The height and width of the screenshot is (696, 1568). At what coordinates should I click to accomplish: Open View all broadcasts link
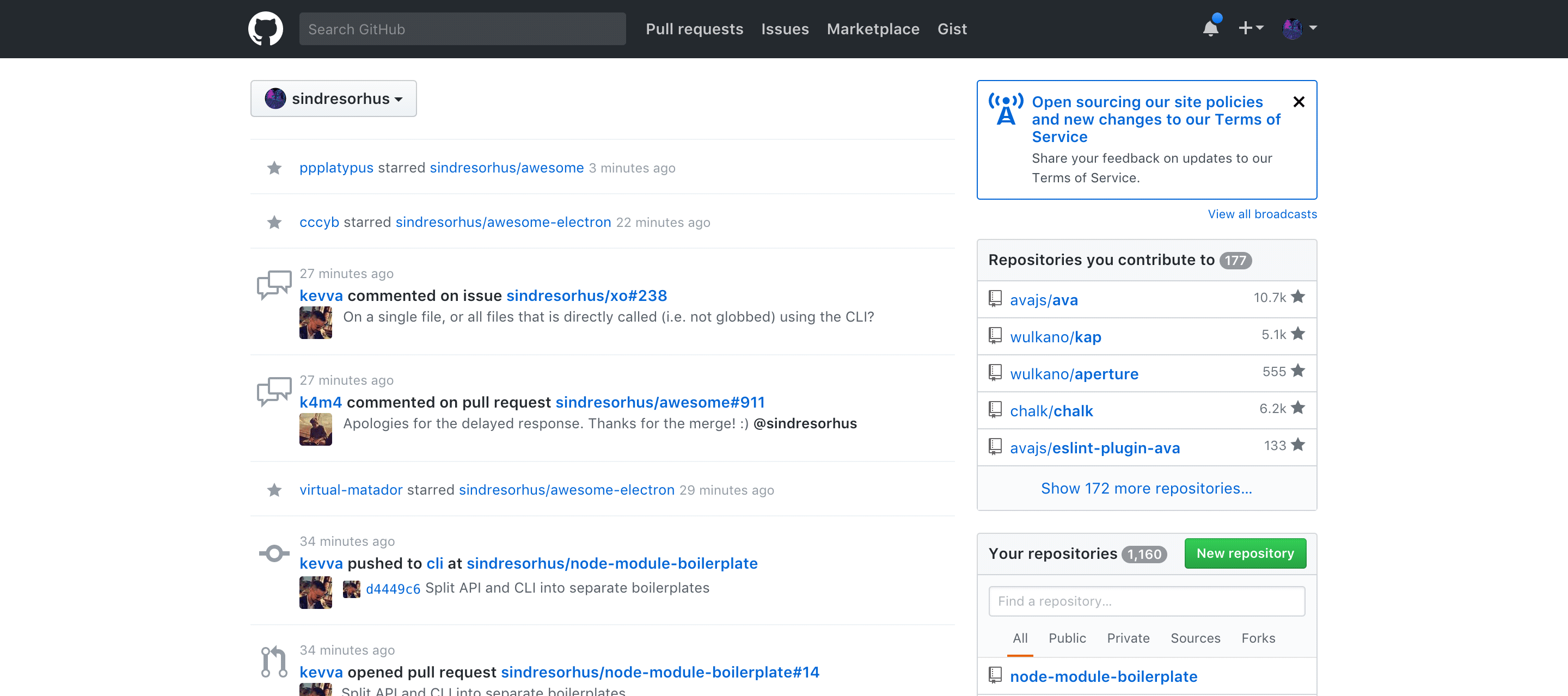point(1263,214)
